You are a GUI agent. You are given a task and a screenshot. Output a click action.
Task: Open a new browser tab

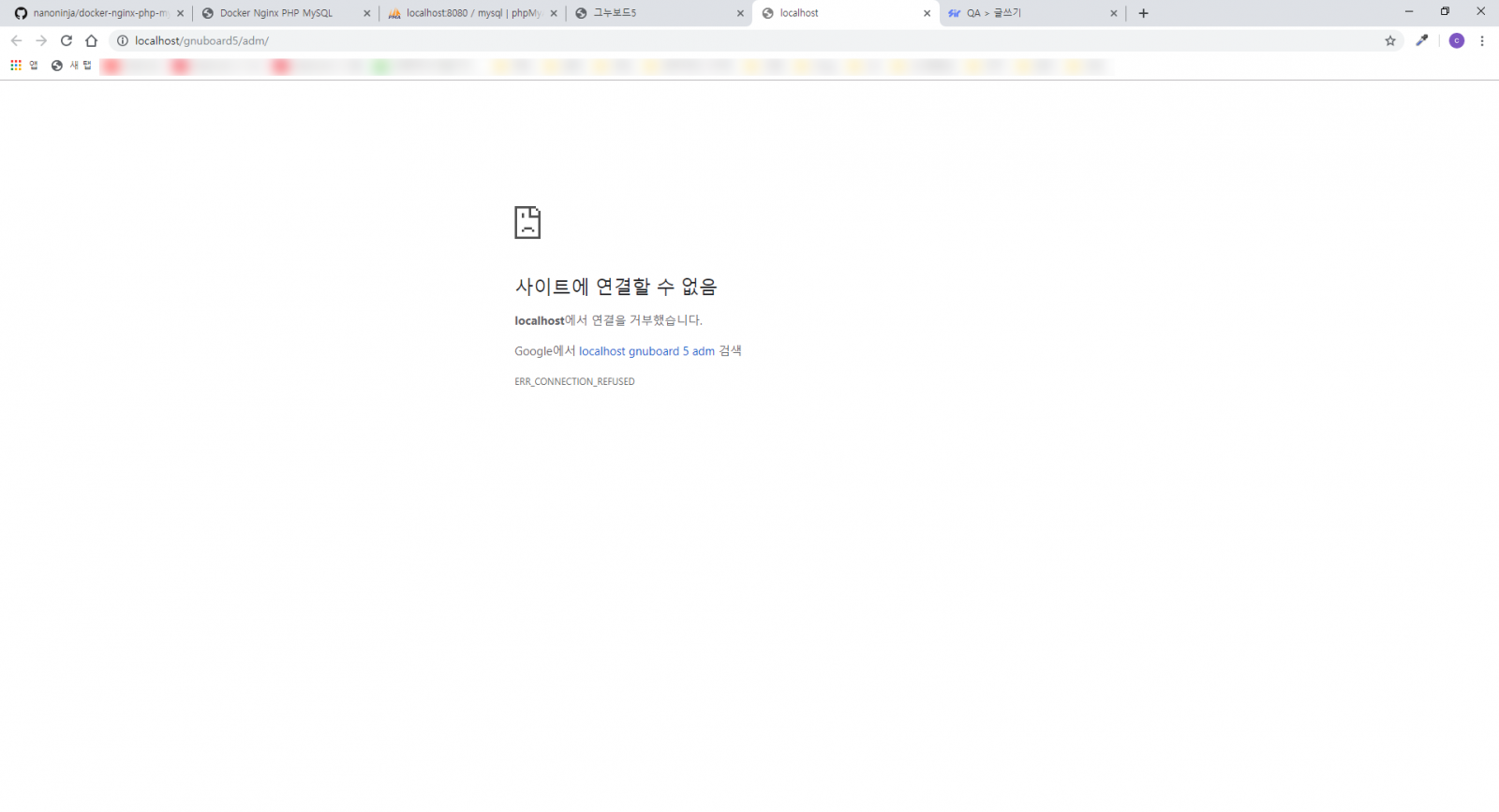[x=1143, y=13]
